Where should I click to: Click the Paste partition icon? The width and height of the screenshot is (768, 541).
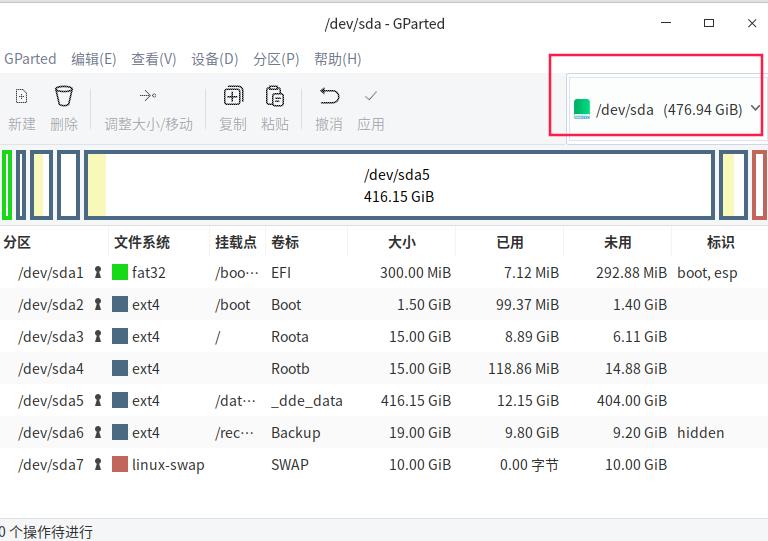point(275,96)
